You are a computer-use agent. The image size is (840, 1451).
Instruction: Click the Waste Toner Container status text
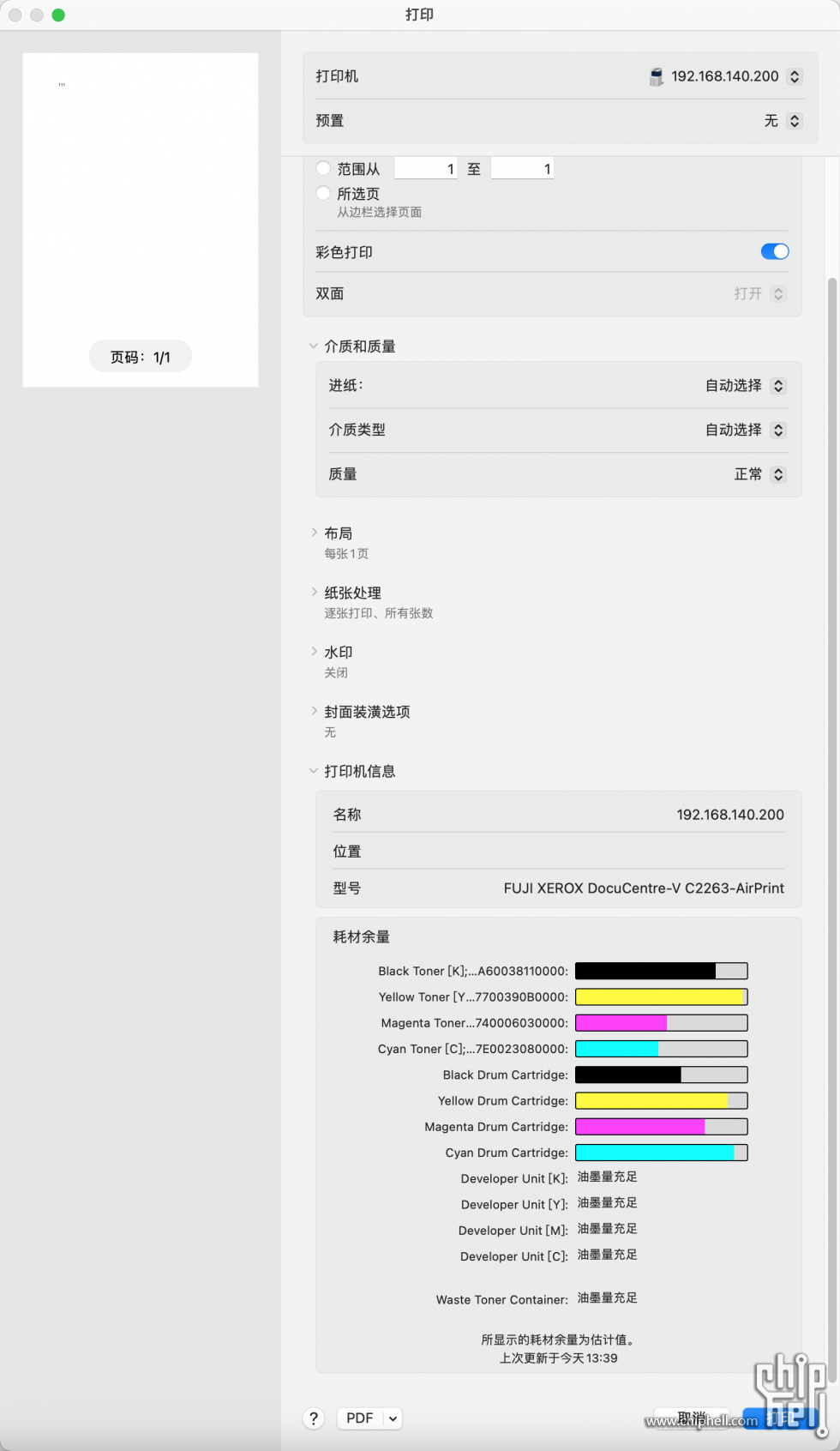click(x=608, y=1298)
